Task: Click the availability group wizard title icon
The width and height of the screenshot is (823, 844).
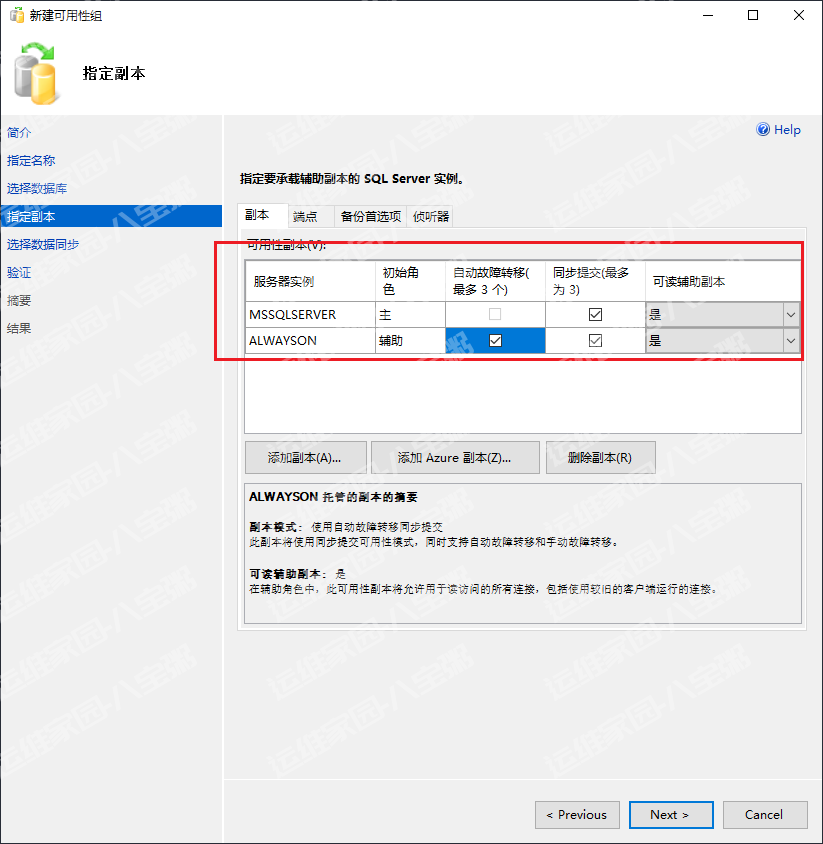Action: [x=15, y=16]
